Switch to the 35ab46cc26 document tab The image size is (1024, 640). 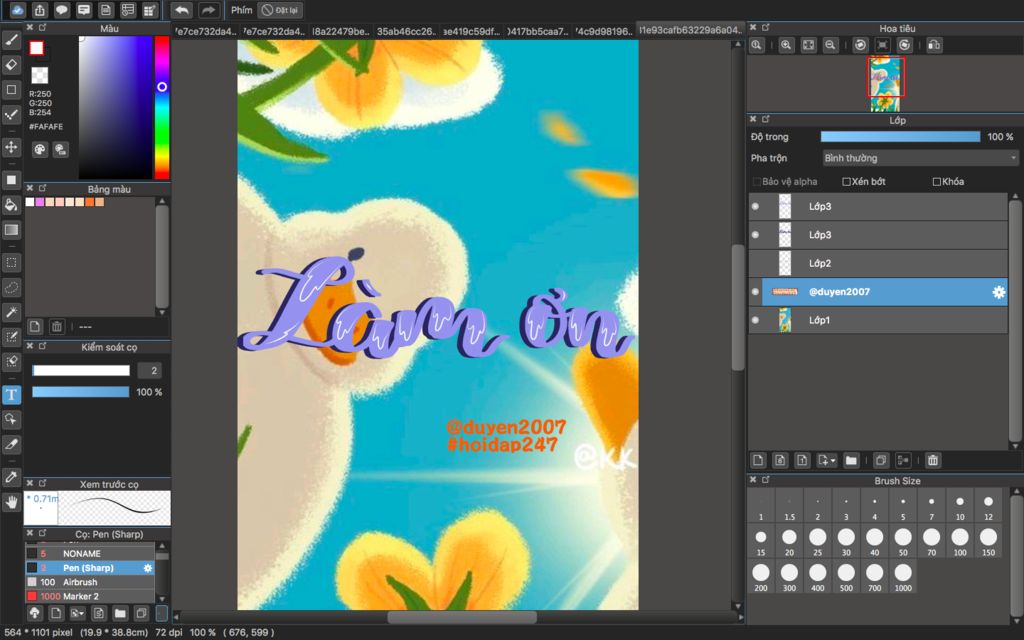(406, 31)
